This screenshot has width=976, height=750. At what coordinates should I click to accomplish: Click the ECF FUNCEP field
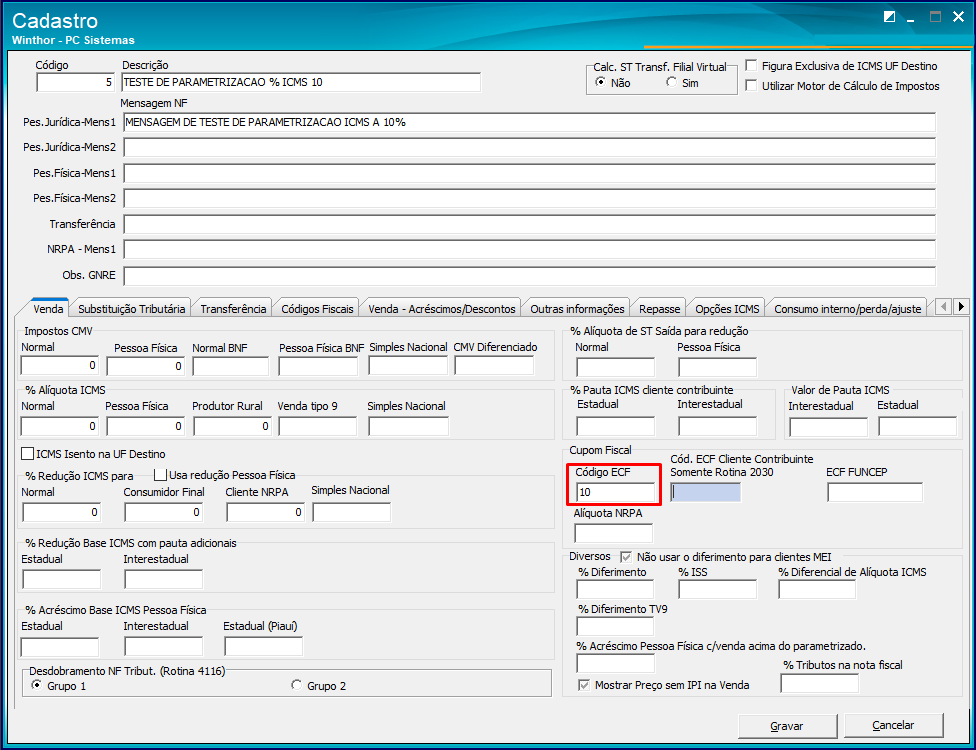tap(875, 492)
